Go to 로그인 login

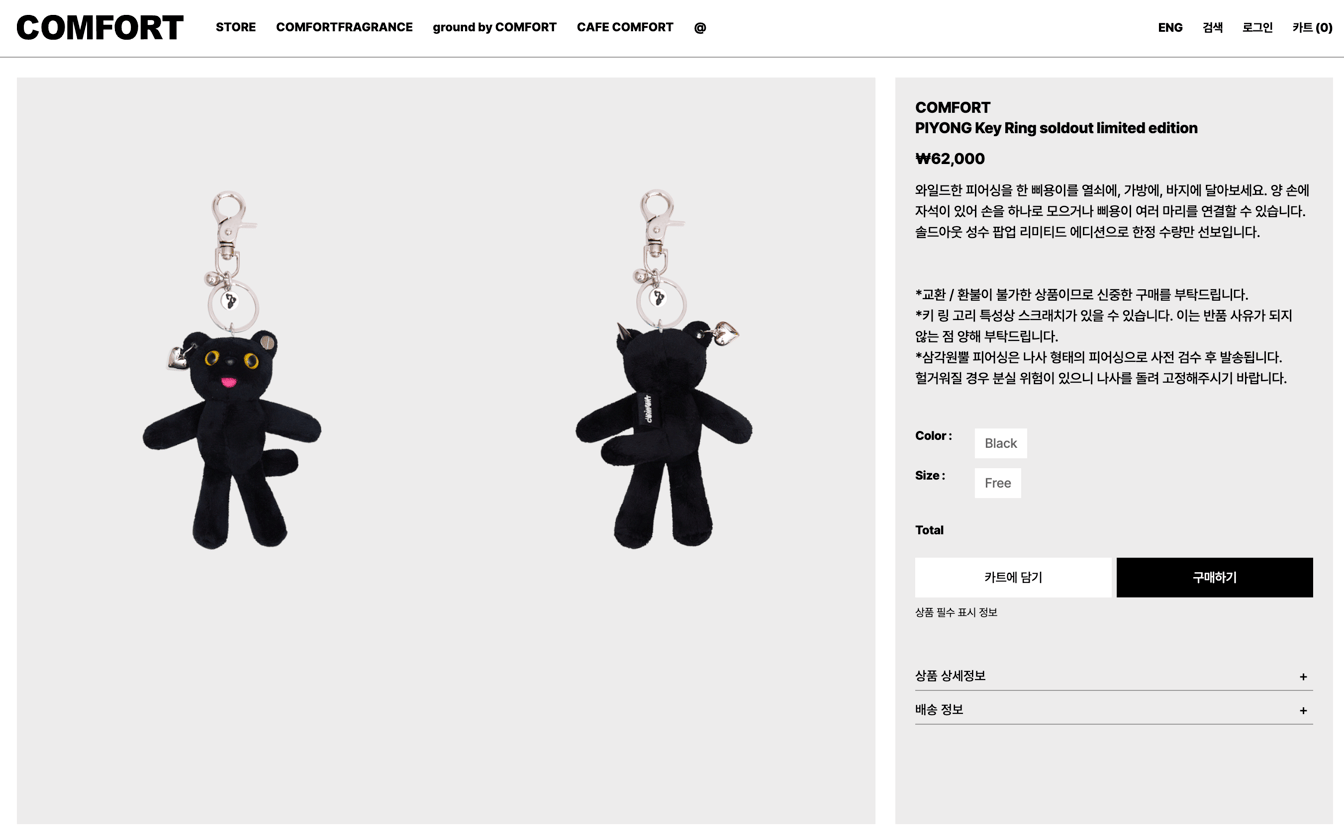(x=1257, y=28)
